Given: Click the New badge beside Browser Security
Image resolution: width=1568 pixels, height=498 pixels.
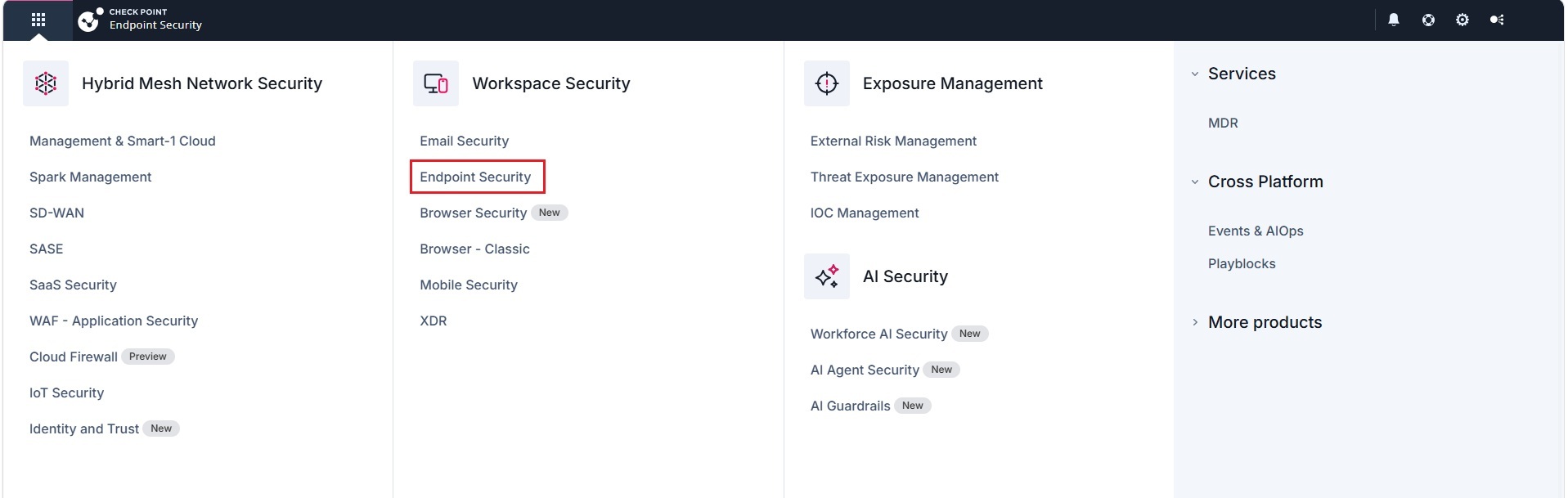Looking at the screenshot, I should tap(550, 213).
